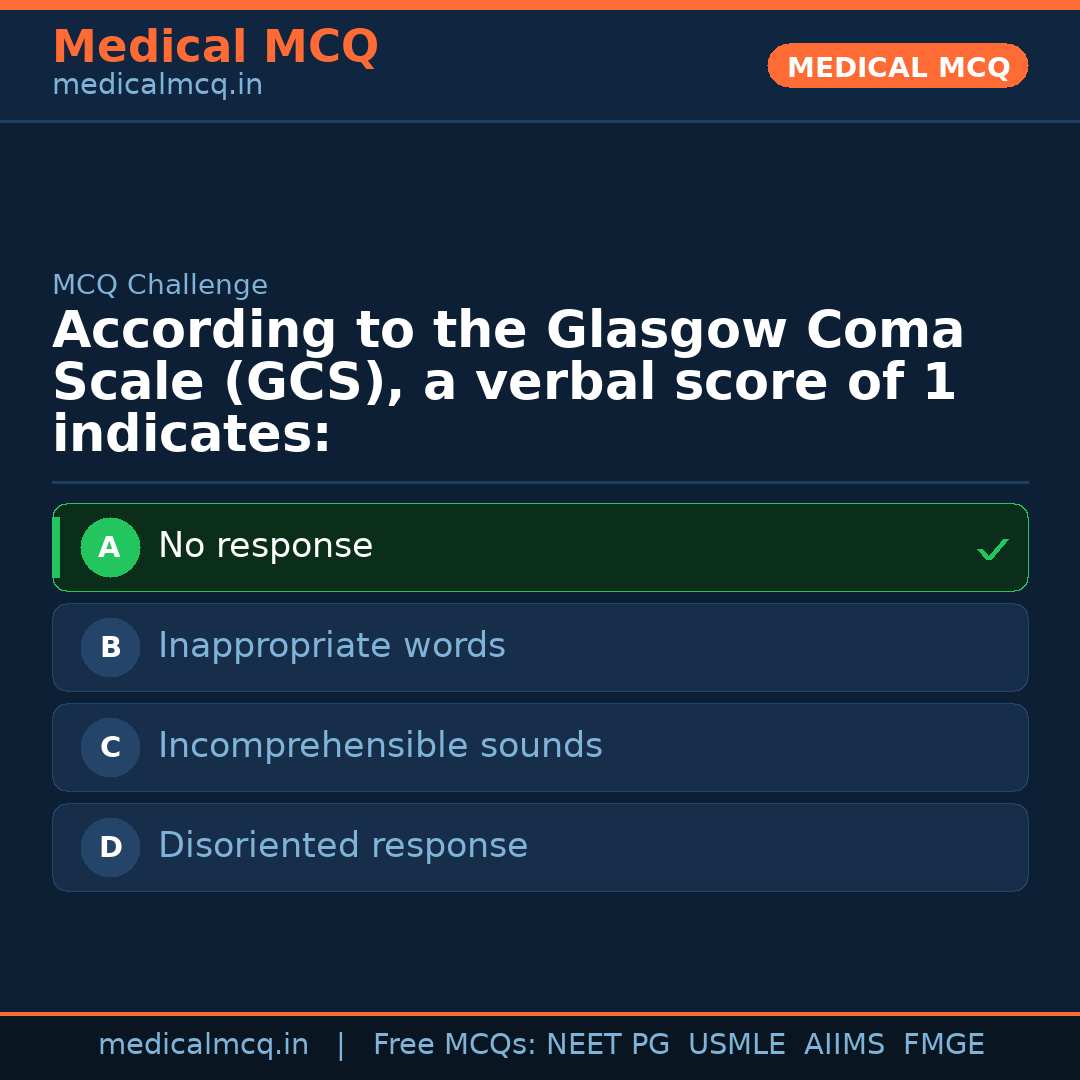
Task: Click the "Free MCQs:" footer label
Action: click(x=455, y=1045)
